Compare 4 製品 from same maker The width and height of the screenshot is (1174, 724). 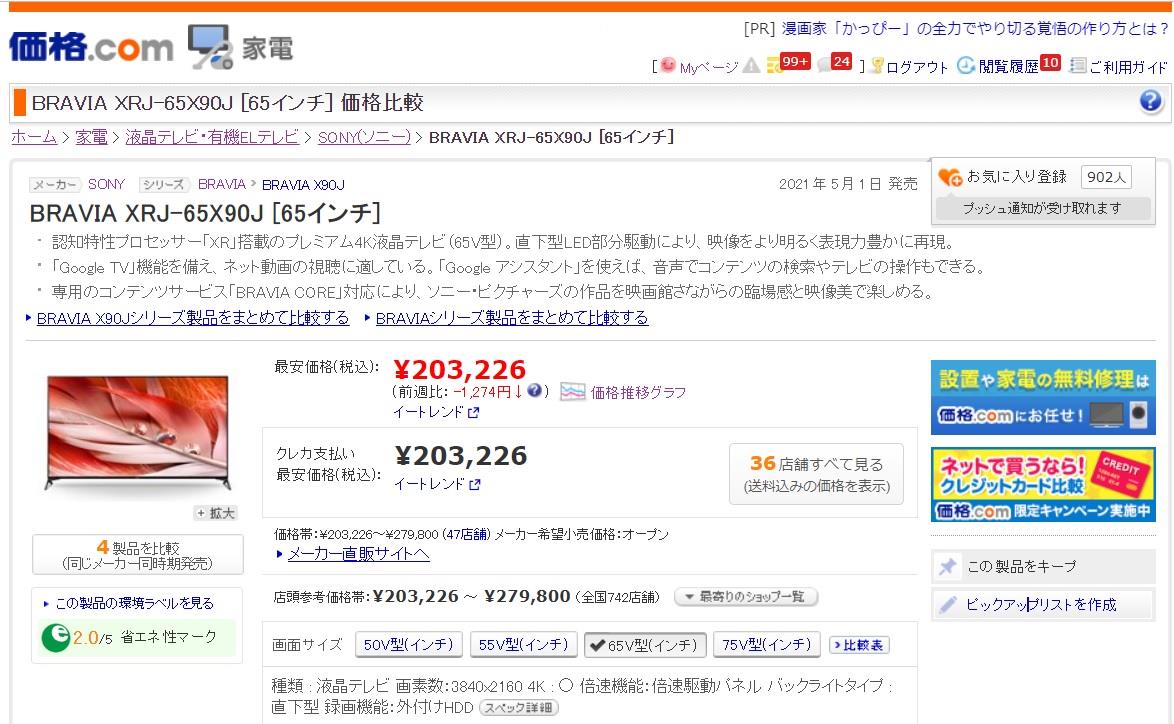(138, 555)
